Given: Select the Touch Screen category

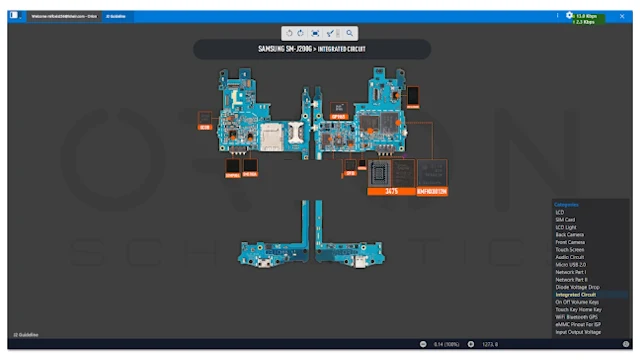Looking at the screenshot, I should [569, 249].
